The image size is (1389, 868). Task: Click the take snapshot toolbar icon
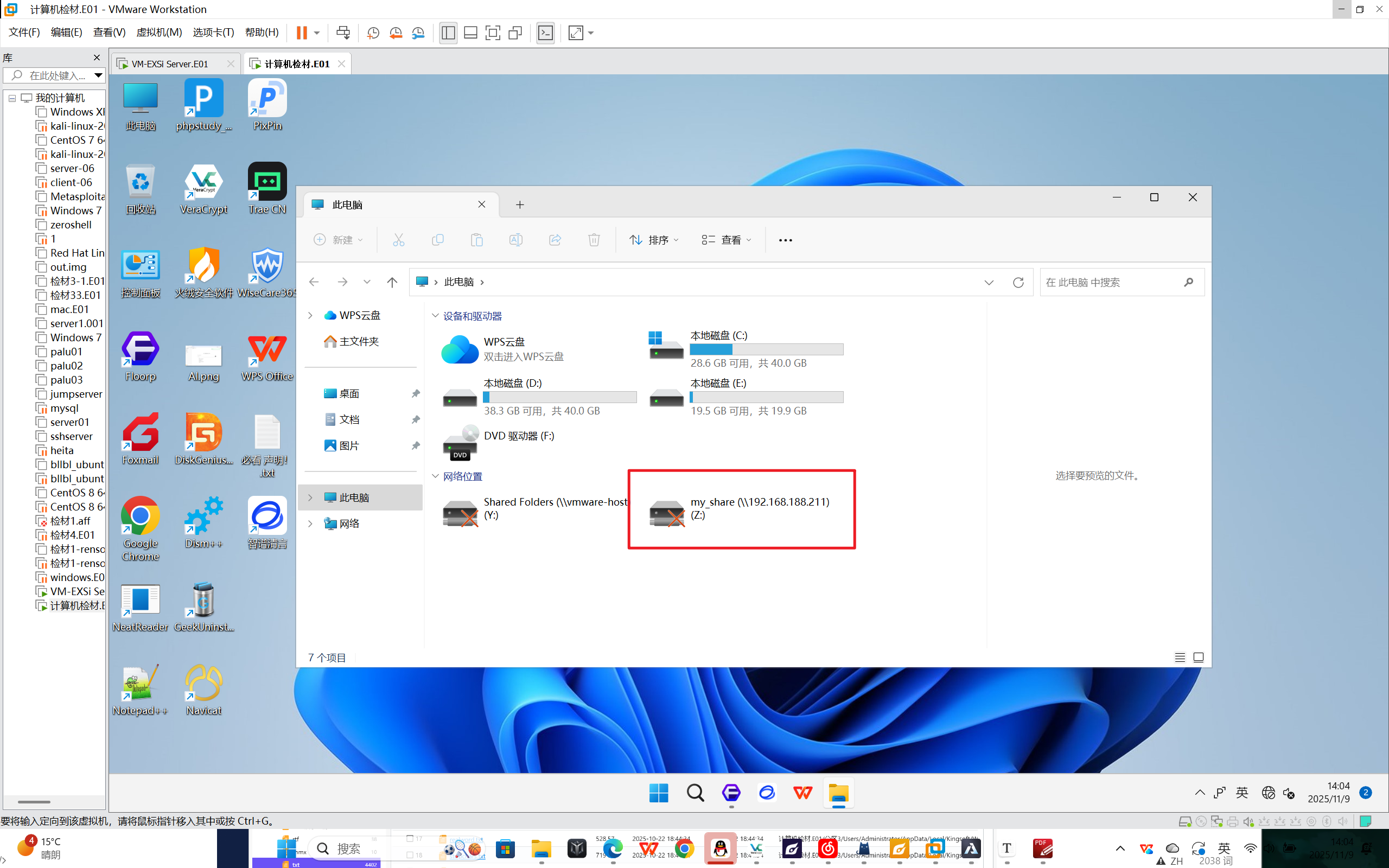[x=373, y=33]
